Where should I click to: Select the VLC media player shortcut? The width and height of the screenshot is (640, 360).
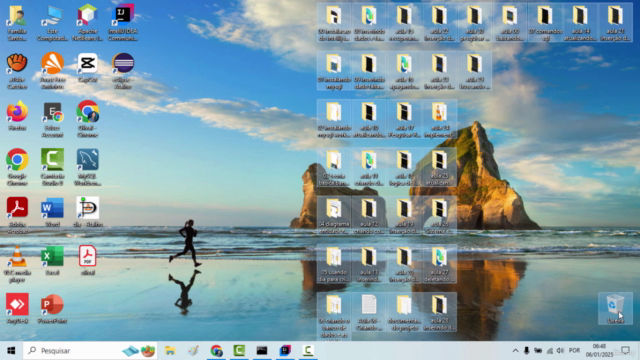click(x=17, y=264)
